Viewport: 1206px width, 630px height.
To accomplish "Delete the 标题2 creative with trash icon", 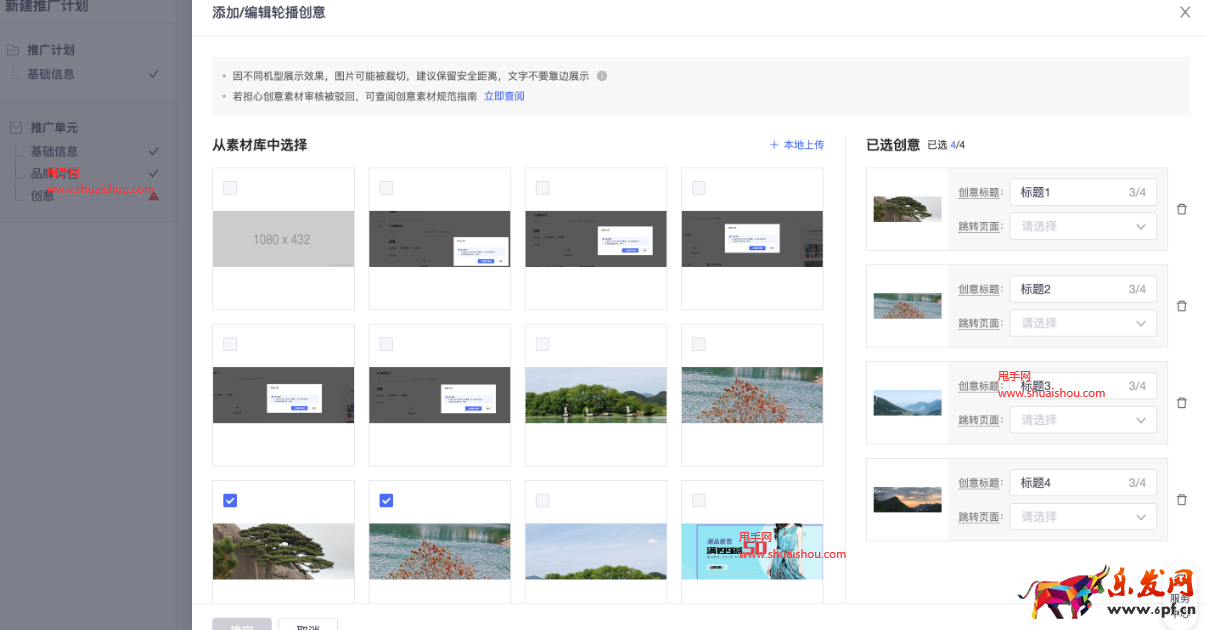I will 1181,306.
